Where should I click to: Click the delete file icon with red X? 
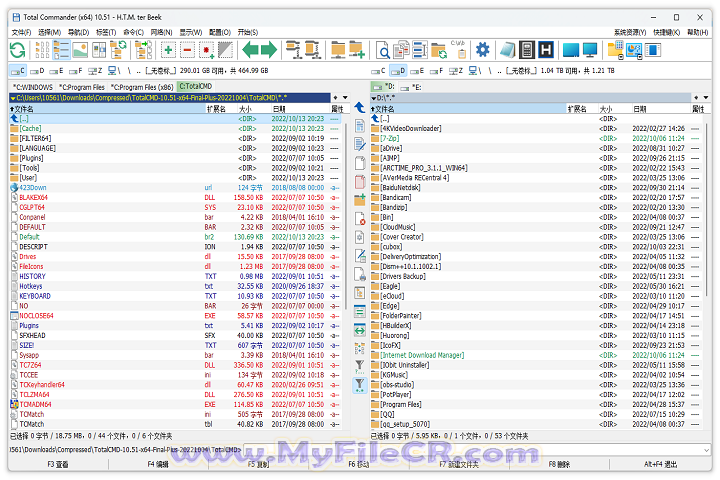tap(360, 219)
